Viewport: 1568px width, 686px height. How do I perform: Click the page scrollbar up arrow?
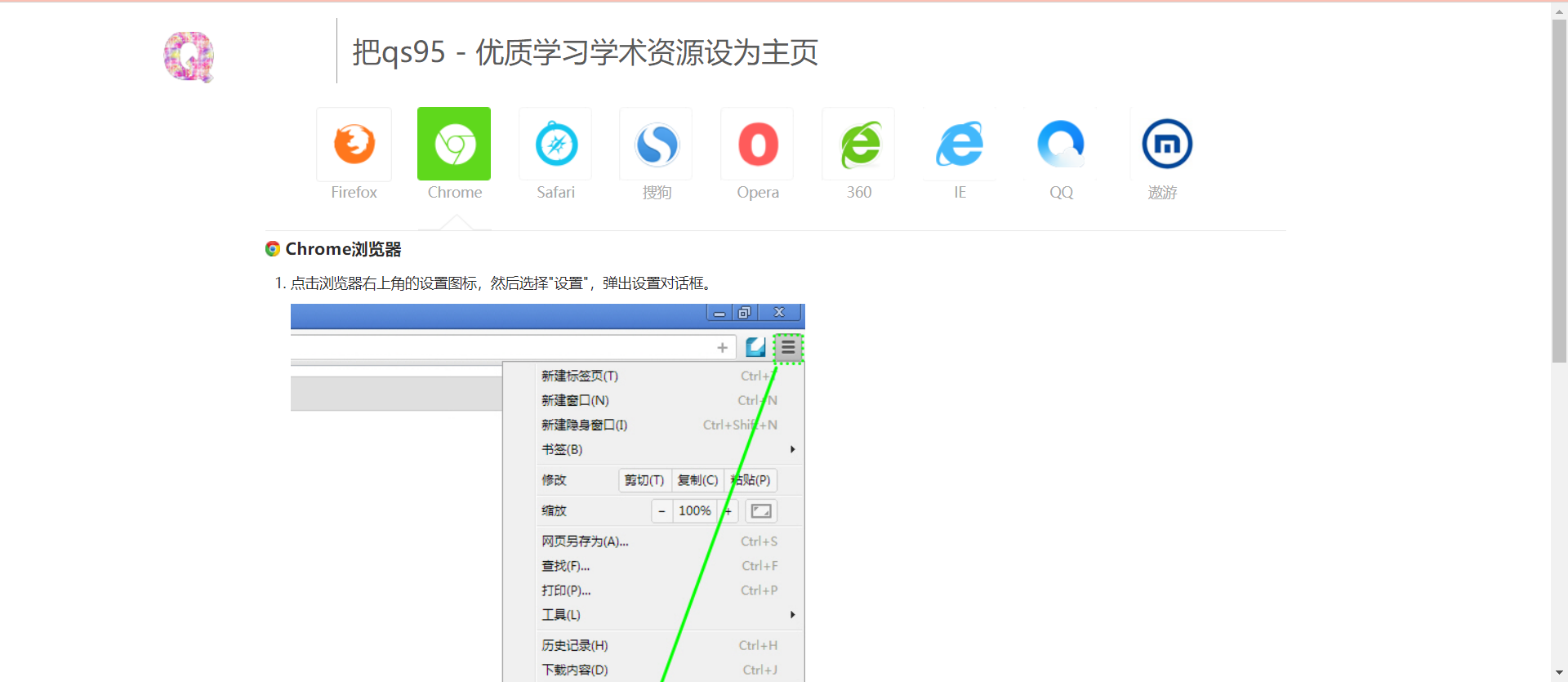pyautogui.click(x=1559, y=11)
